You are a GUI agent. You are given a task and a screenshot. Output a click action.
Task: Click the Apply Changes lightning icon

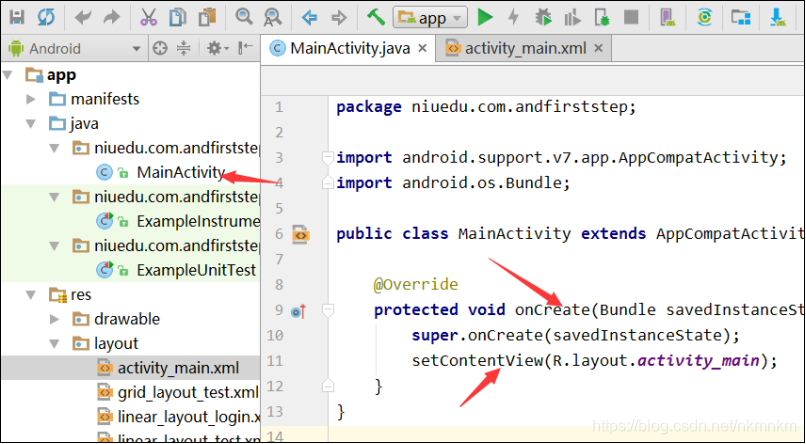coord(513,18)
